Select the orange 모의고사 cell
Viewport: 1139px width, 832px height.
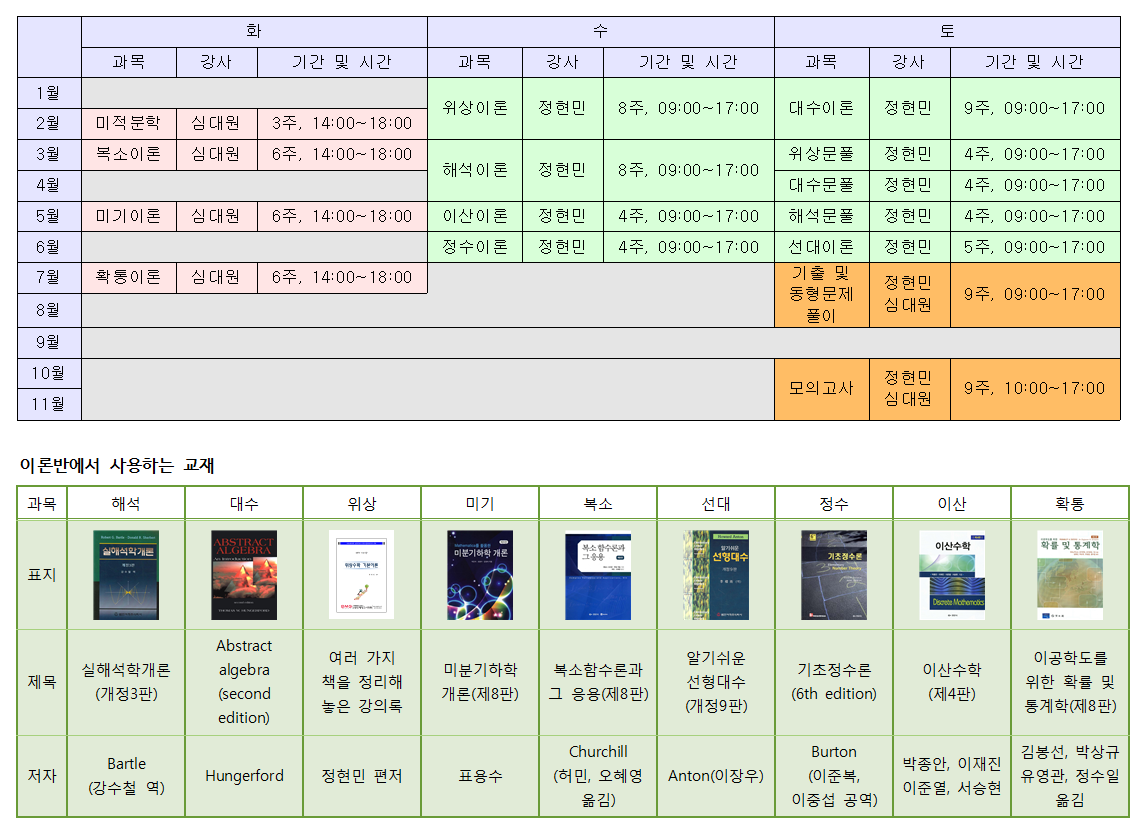click(821, 389)
